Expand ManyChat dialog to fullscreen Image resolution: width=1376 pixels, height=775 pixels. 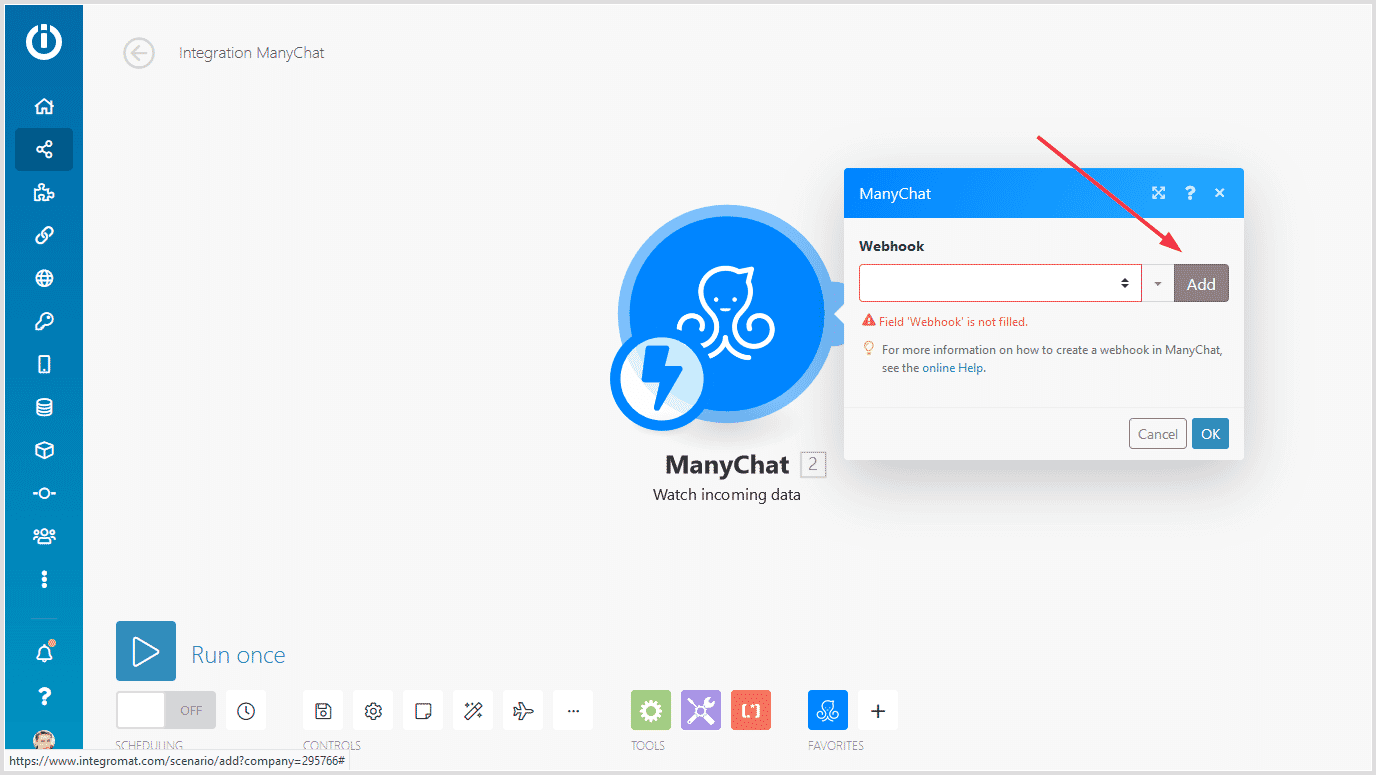pyautogui.click(x=1158, y=193)
